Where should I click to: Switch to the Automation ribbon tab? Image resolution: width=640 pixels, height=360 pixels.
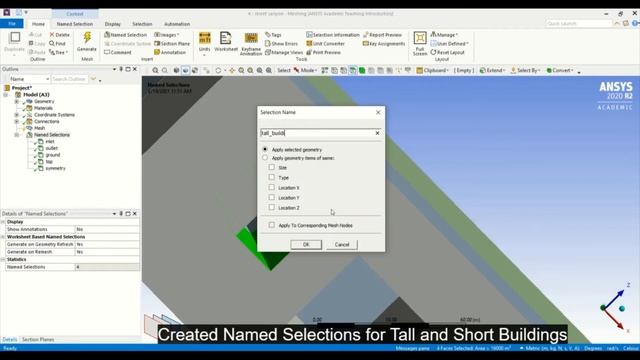click(x=177, y=24)
